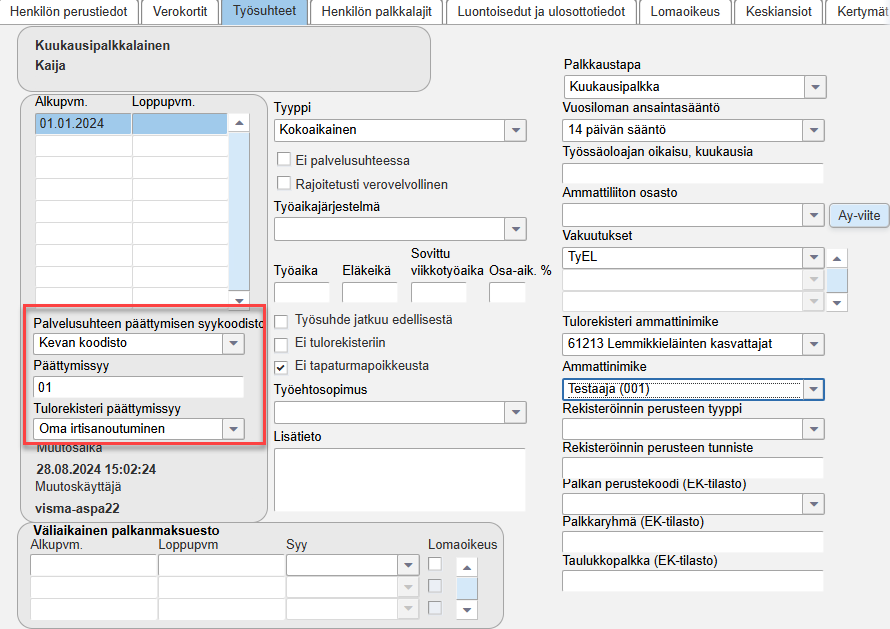The width and height of the screenshot is (890, 629).
Task: Expand the TyEL Vakuutukset dropdown
Action: click(813, 258)
